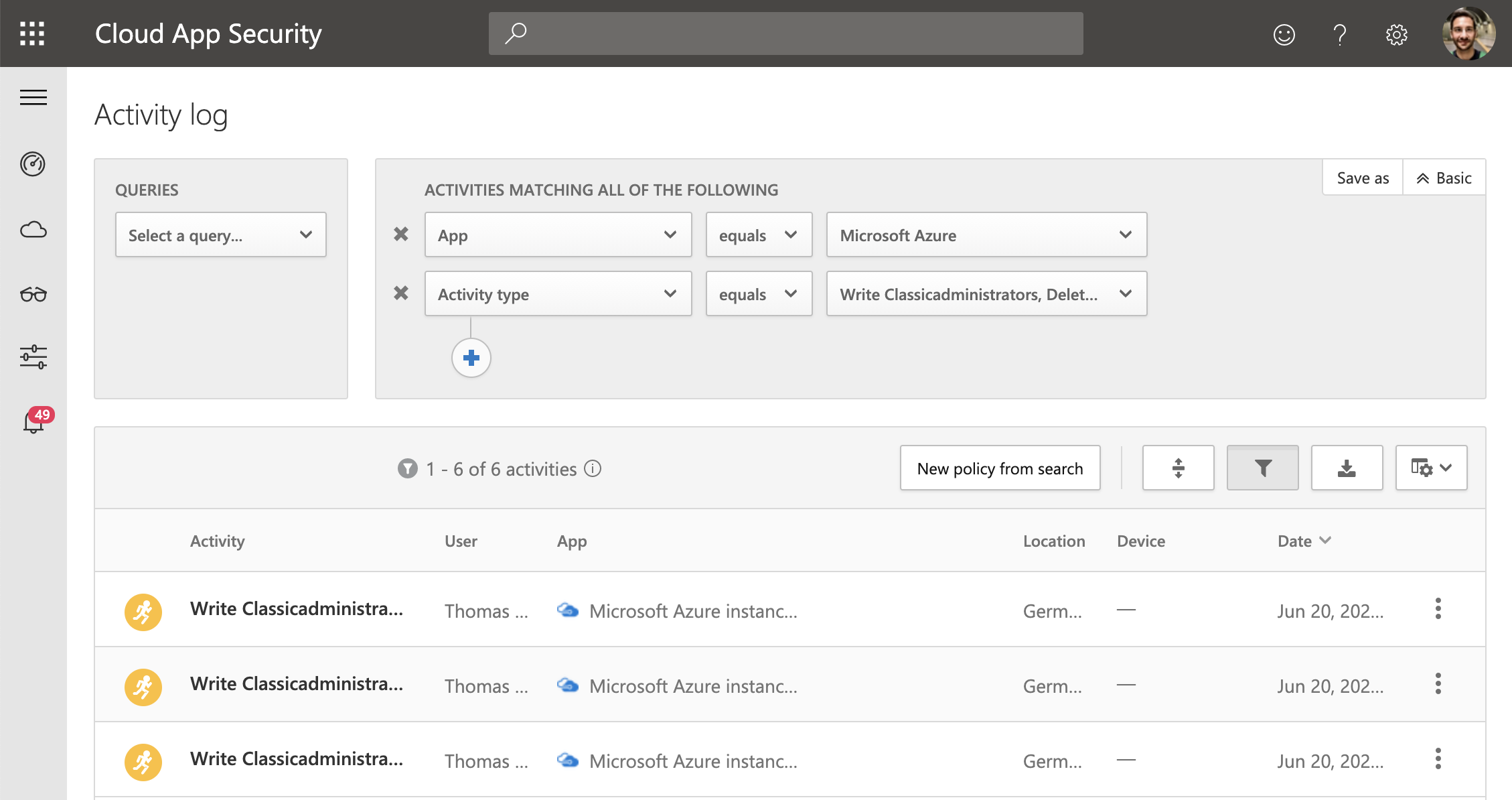Image resolution: width=1512 pixels, height=800 pixels.
Task: Open equals operator dropdown in Activity type row
Action: (x=759, y=293)
